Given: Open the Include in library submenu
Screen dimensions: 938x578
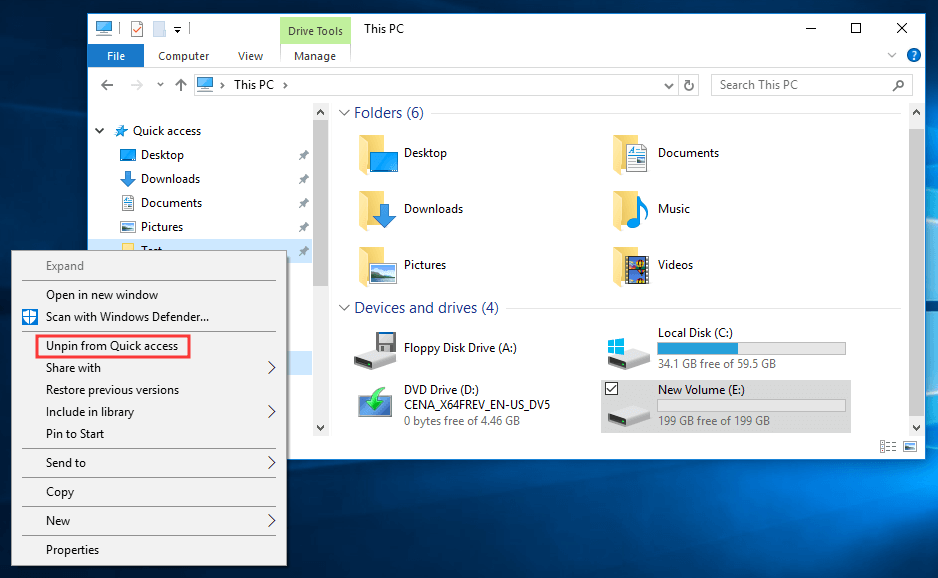Looking at the screenshot, I should pos(149,412).
